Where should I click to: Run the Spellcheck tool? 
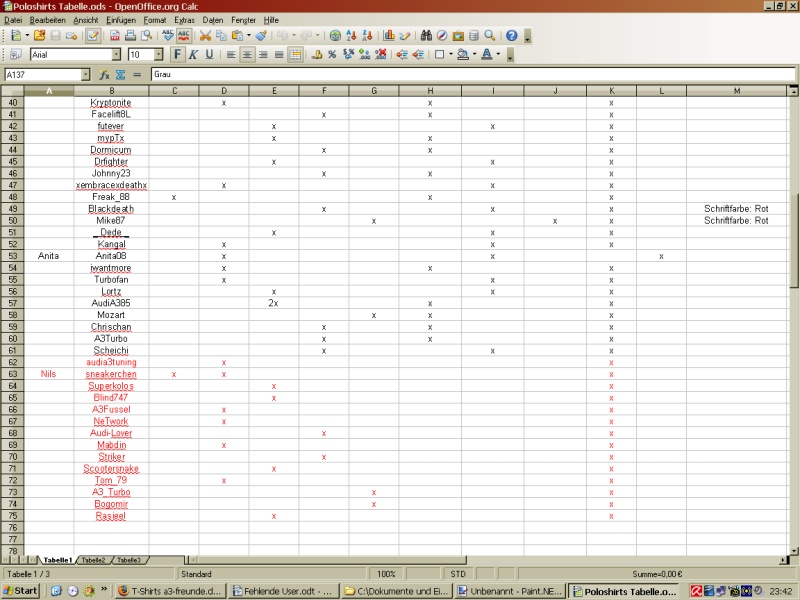168,36
